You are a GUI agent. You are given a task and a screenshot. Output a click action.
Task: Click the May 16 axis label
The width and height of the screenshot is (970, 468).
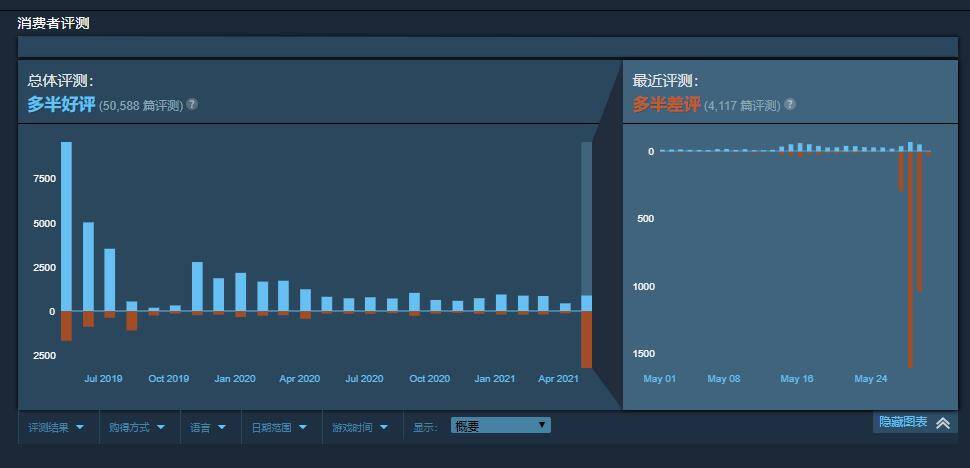[x=797, y=379]
